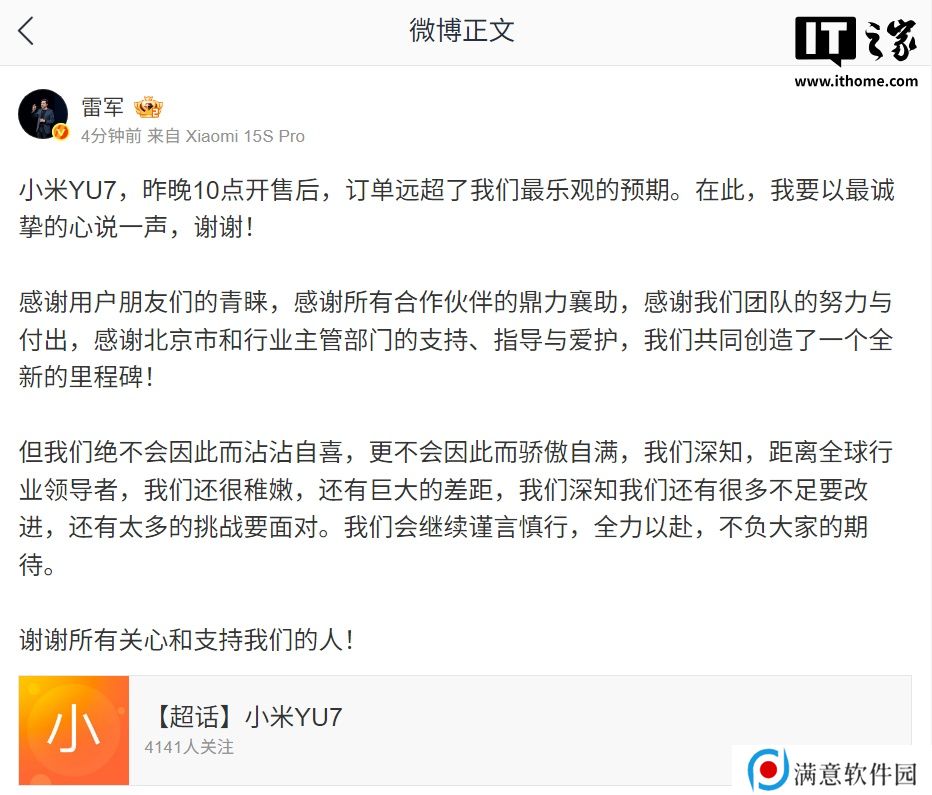Click the crown membership badge
The height and width of the screenshot is (795, 932).
tap(148, 108)
